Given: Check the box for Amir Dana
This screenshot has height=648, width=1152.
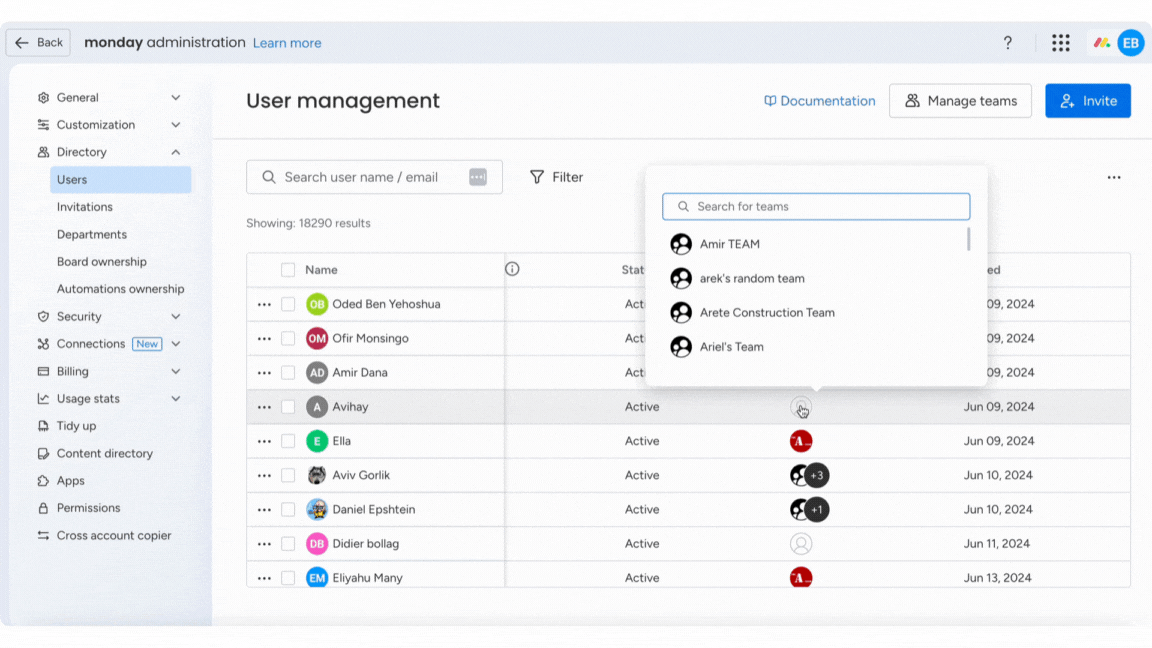Looking at the screenshot, I should (288, 372).
